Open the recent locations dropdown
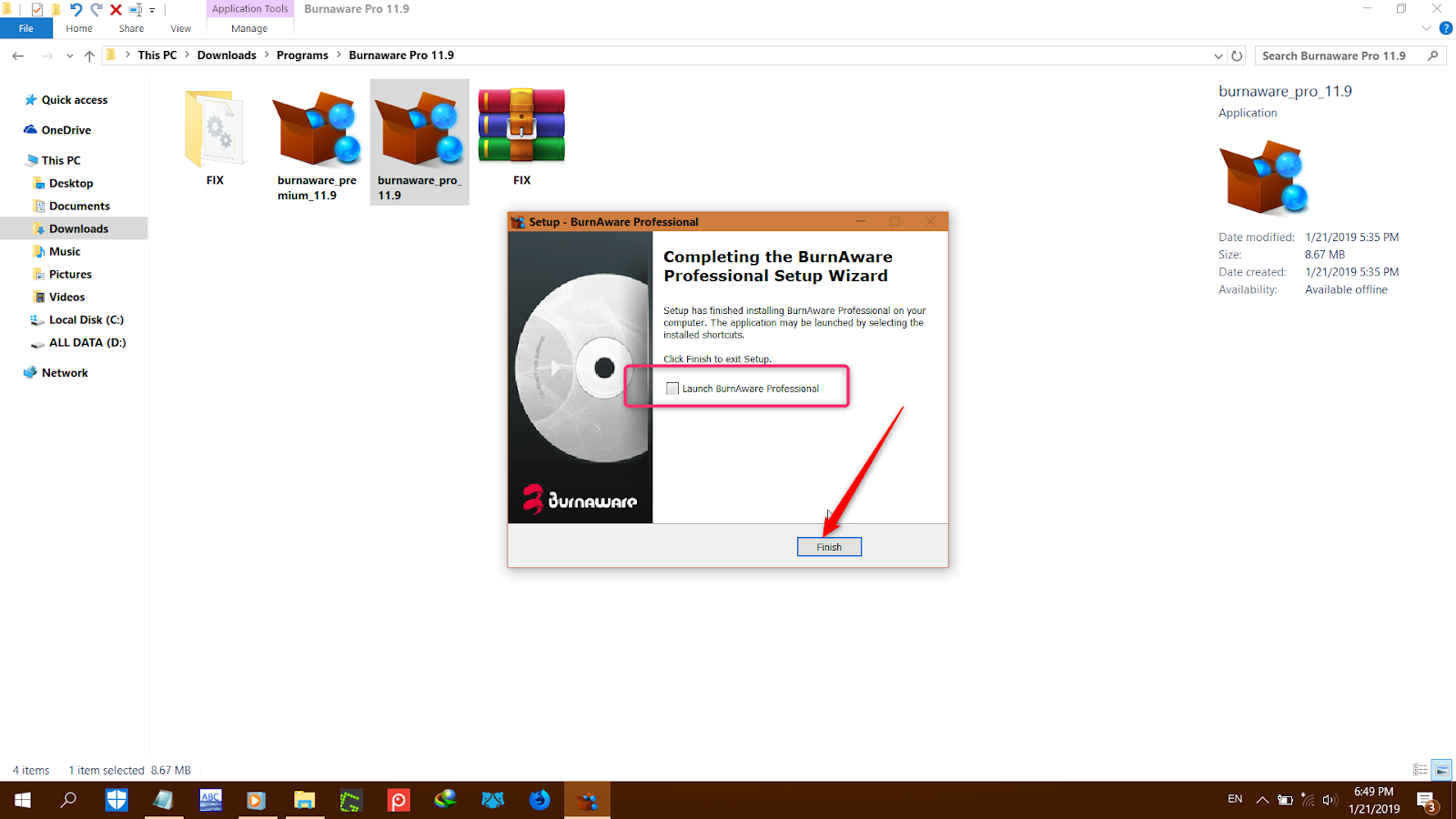The height and width of the screenshot is (819, 1456). (x=70, y=56)
